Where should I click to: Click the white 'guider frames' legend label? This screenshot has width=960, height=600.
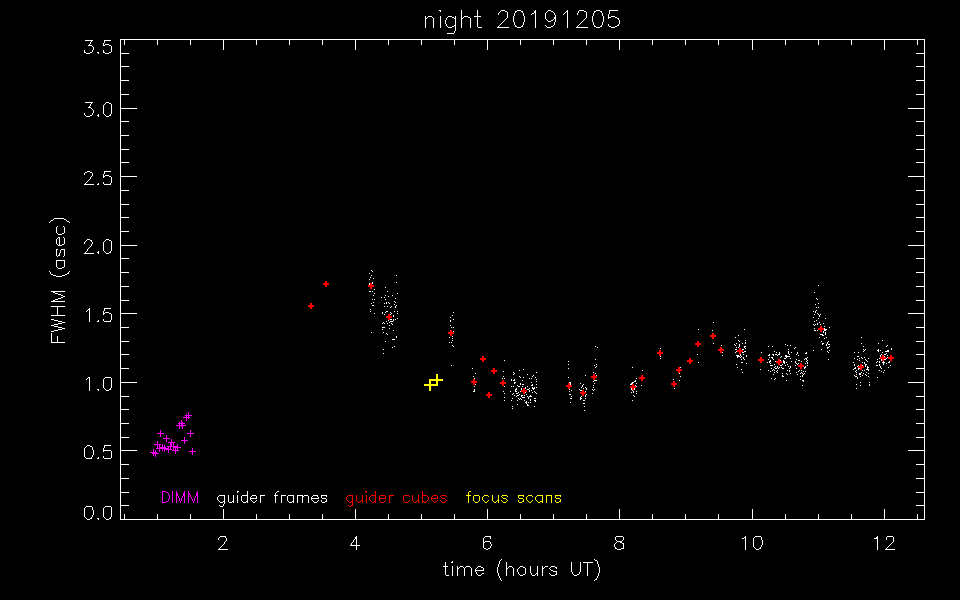coord(272,498)
